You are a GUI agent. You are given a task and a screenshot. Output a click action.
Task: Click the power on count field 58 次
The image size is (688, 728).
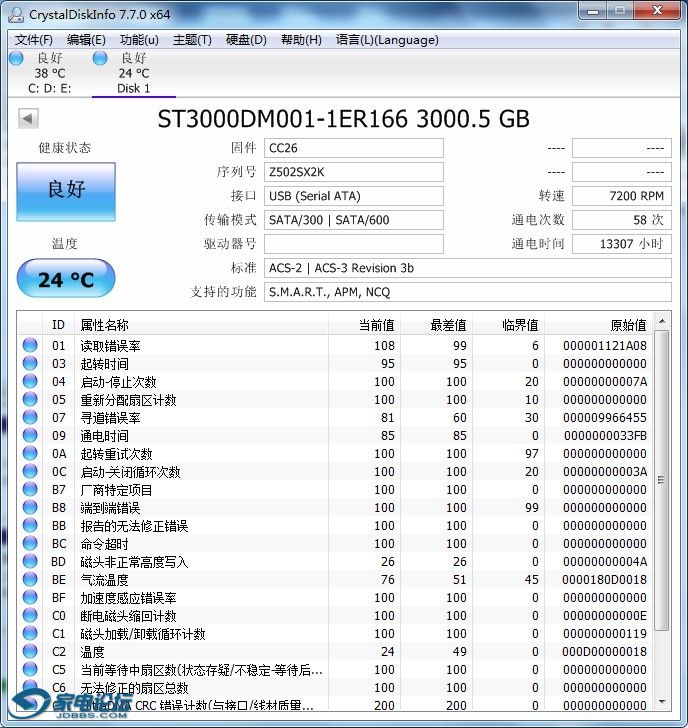[x=622, y=220]
